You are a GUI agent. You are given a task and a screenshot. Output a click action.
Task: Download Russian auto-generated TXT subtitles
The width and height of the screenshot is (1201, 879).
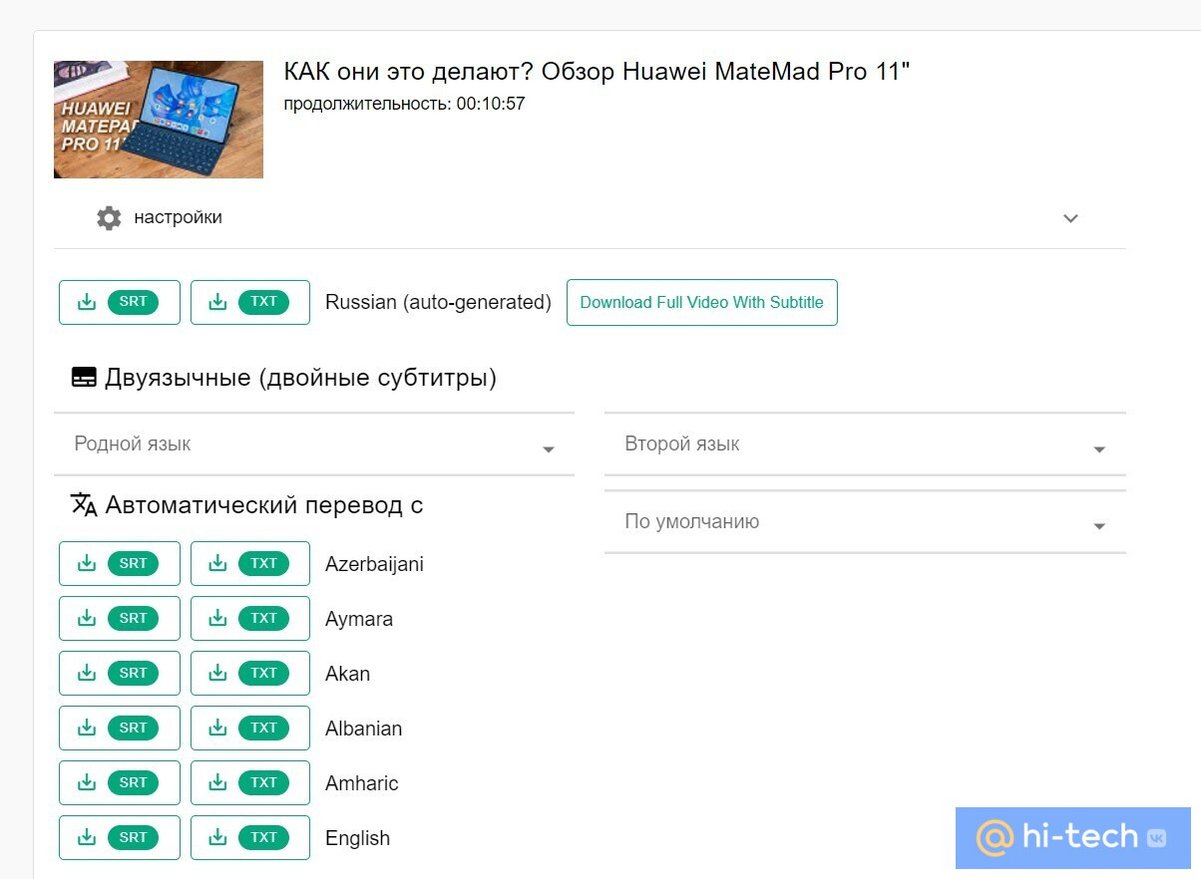click(x=250, y=302)
